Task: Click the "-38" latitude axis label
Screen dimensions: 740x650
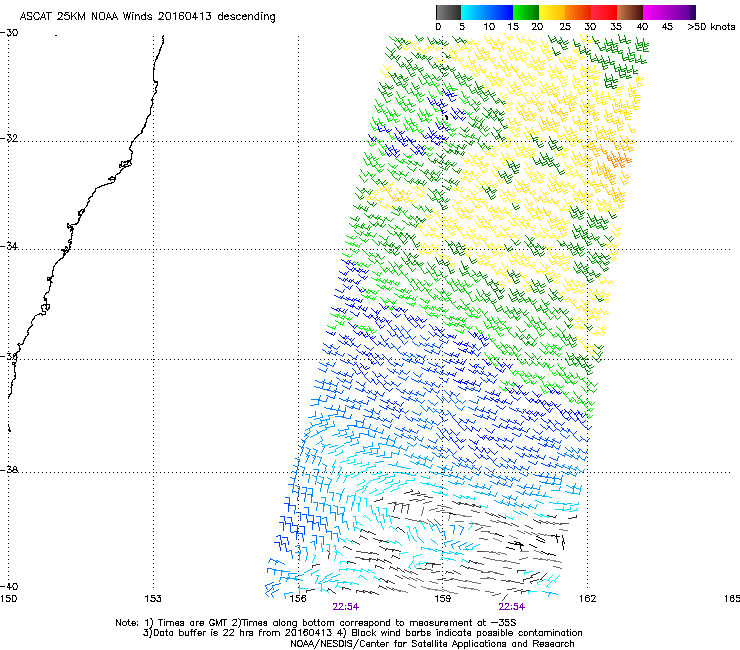Action: (9, 470)
